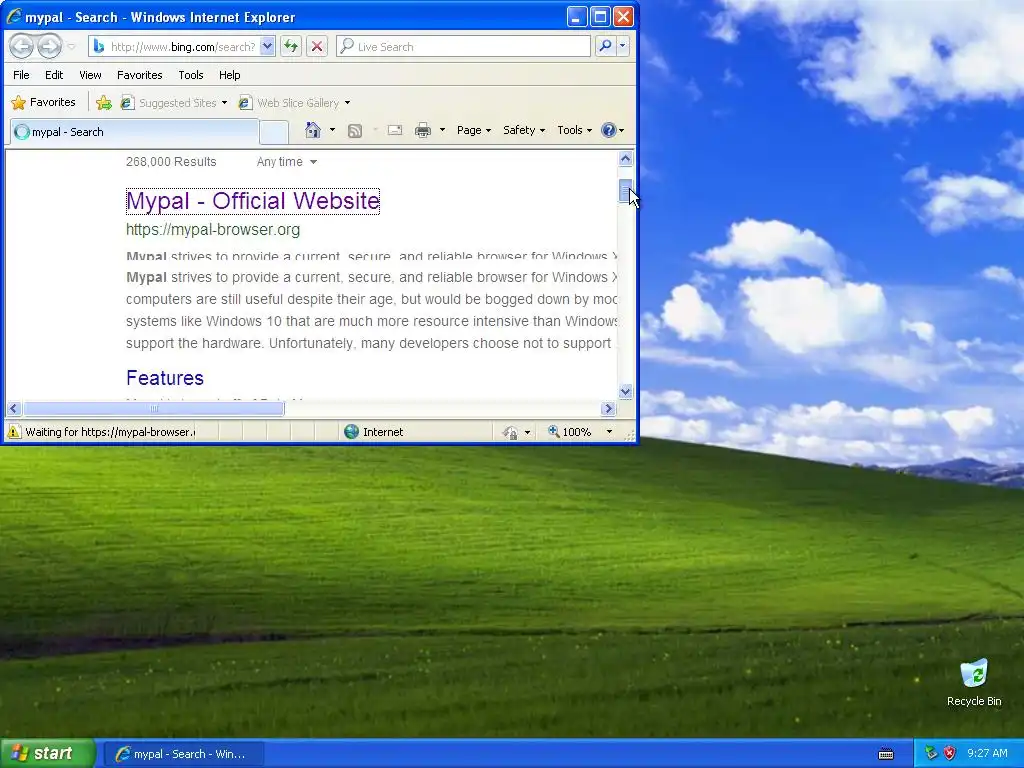Image resolution: width=1024 pixels, height=768 pixels.
Task: Open the Features link
Action: point(165,378)
